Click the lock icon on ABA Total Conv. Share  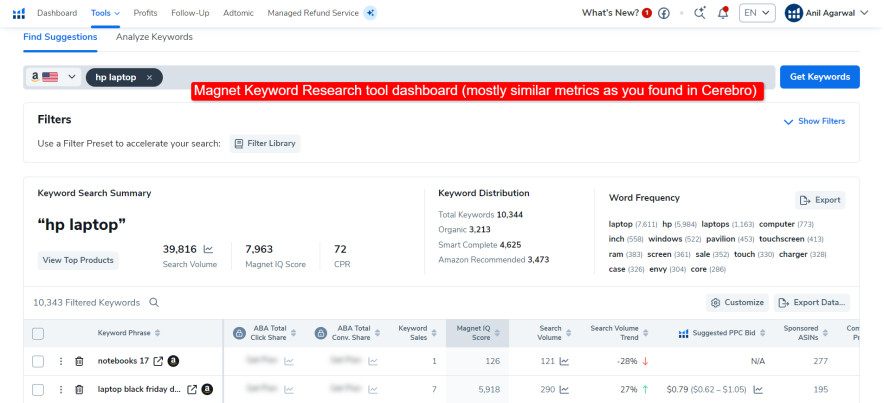click(x=321, y=333)
